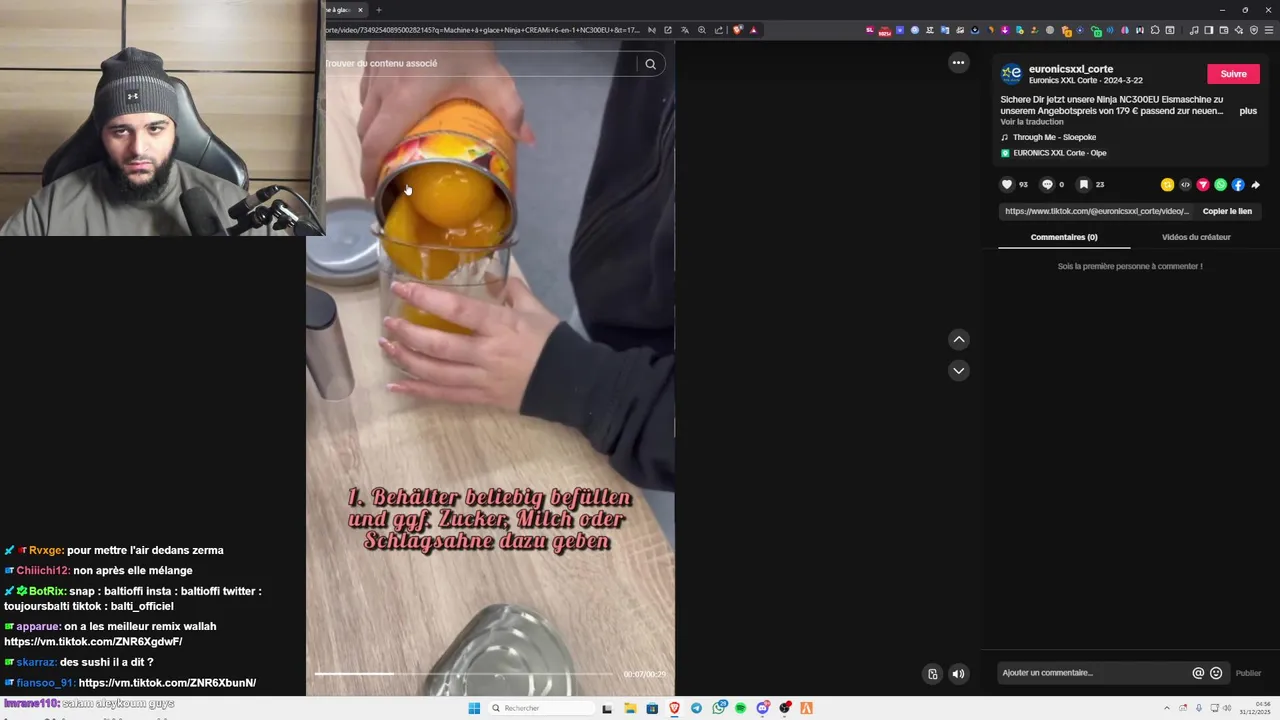
Task: Mute the video with the speaker icon
Action: (x=958, y=673)
